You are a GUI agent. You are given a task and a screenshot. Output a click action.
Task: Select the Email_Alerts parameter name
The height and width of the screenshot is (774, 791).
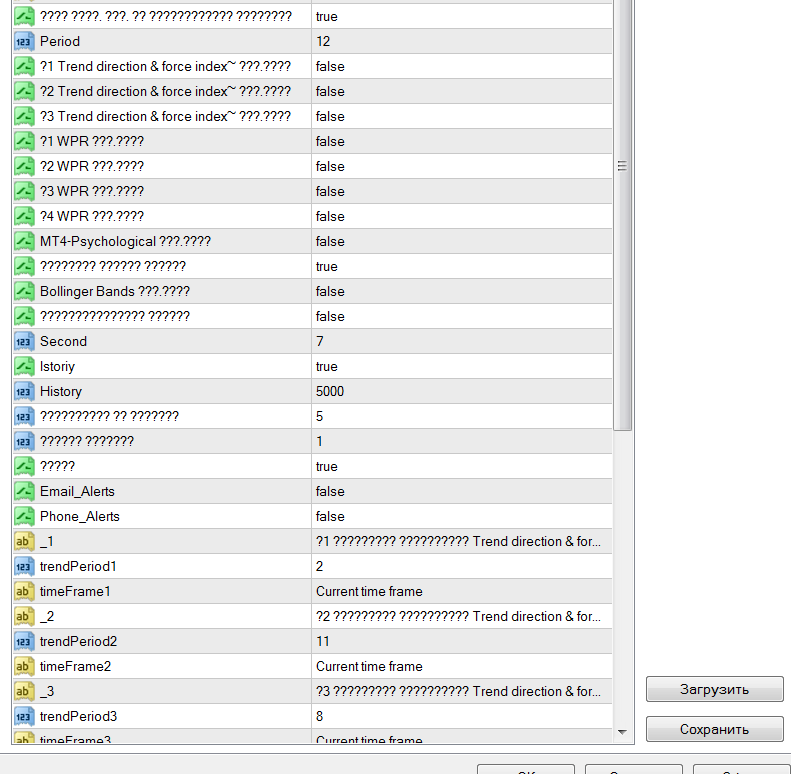77,491
